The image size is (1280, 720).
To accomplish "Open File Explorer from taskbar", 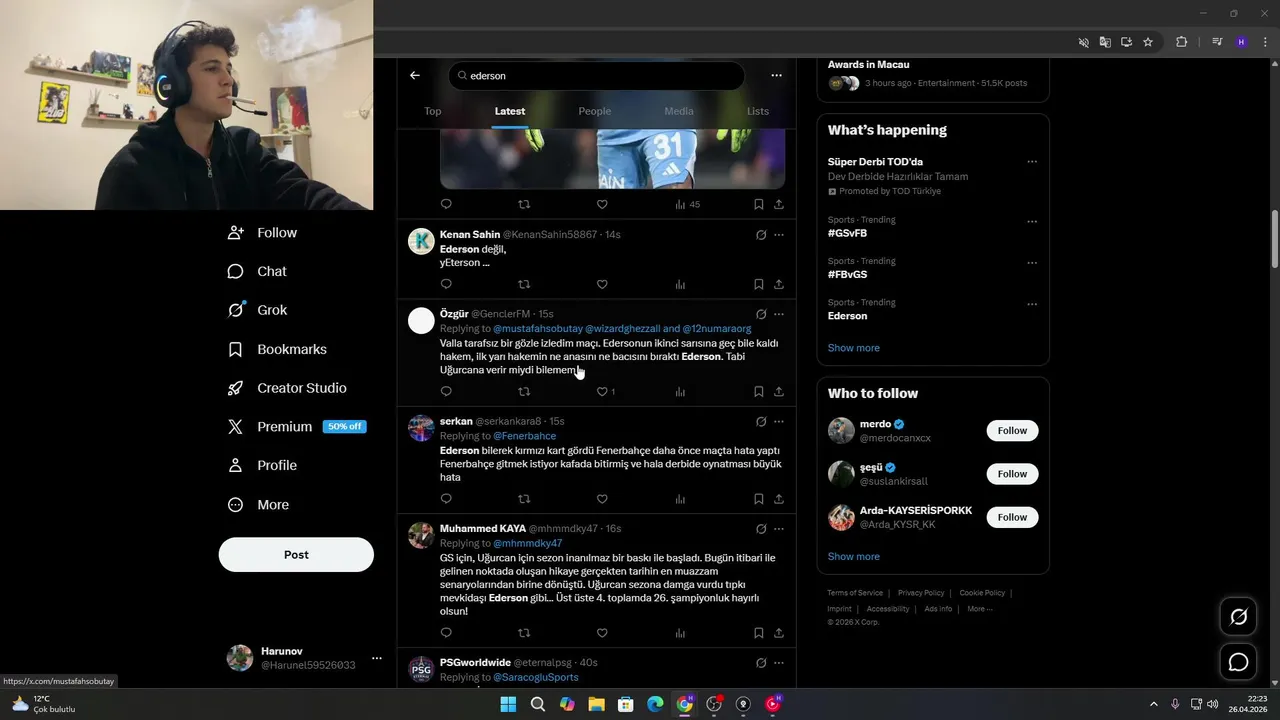I will 596,704.
